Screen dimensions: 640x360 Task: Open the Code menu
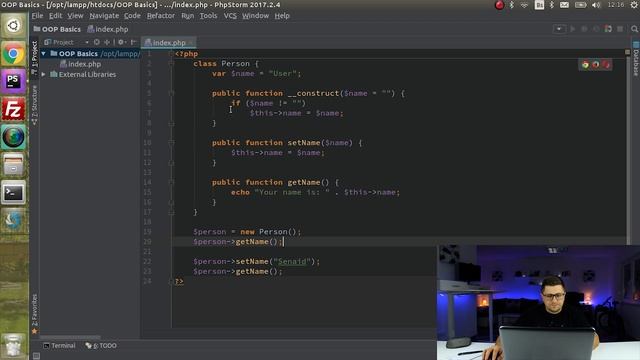click(x=132, y=16)
